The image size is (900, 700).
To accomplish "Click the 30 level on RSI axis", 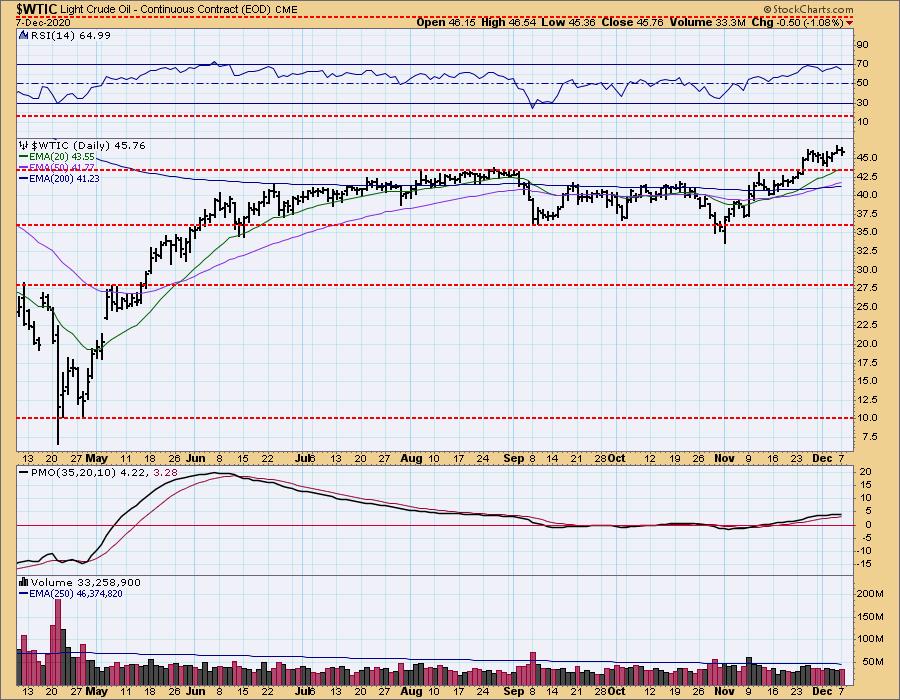I will (862, 103).
